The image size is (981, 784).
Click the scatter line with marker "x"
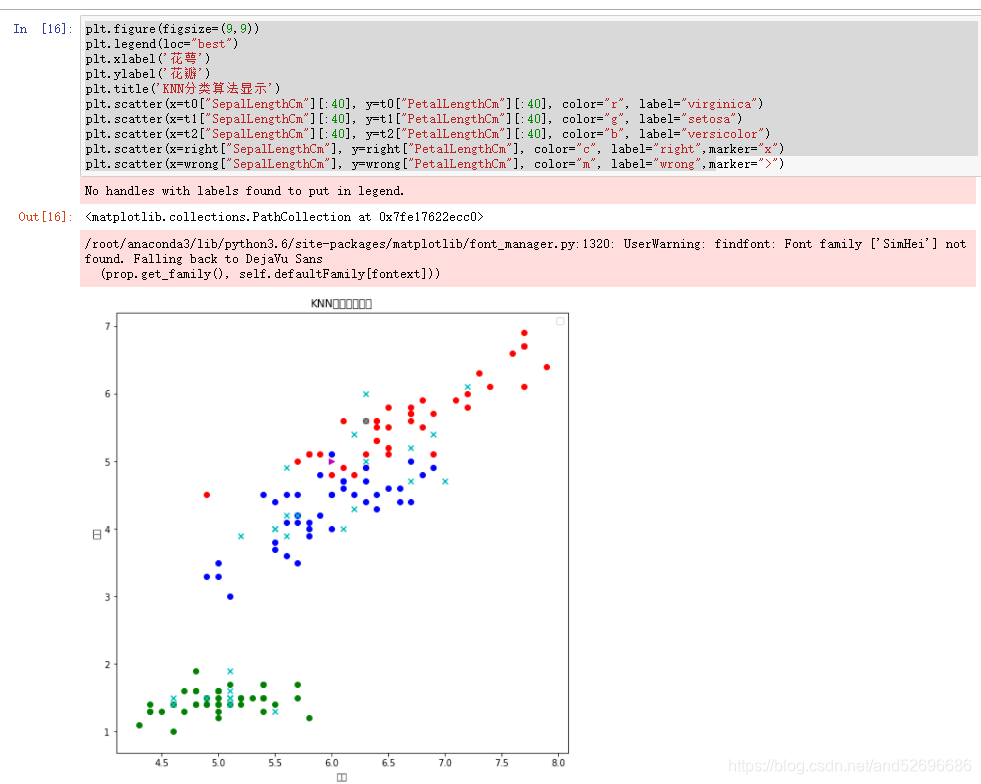click(x=435, y=149)
